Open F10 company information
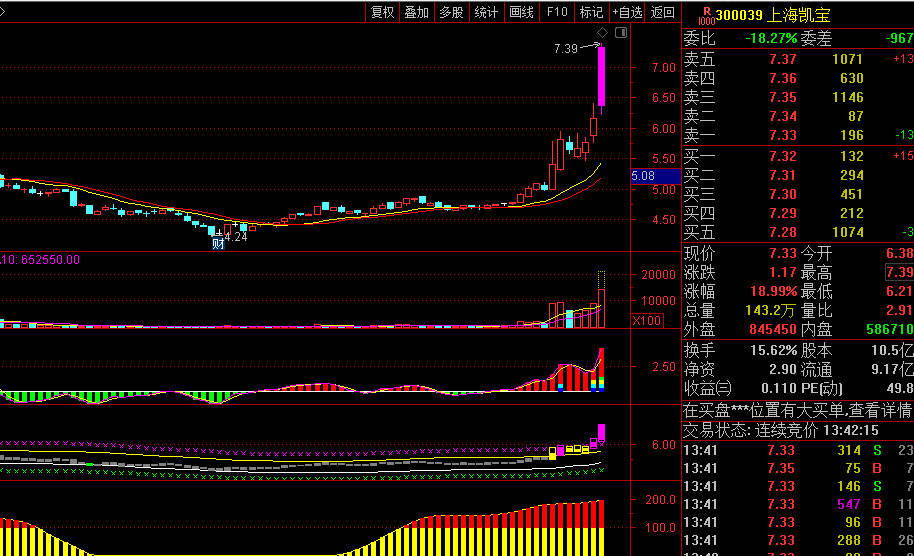The image size is (914, 556). (x=557, y=12)
